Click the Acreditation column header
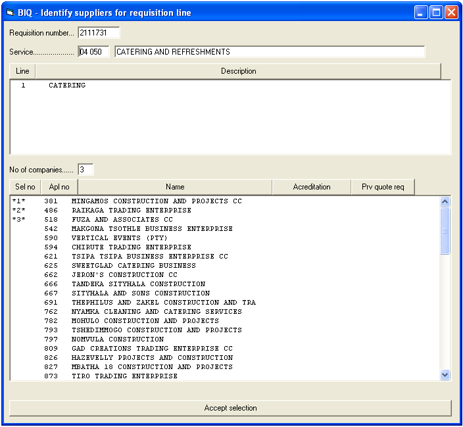 pos(311,187)
